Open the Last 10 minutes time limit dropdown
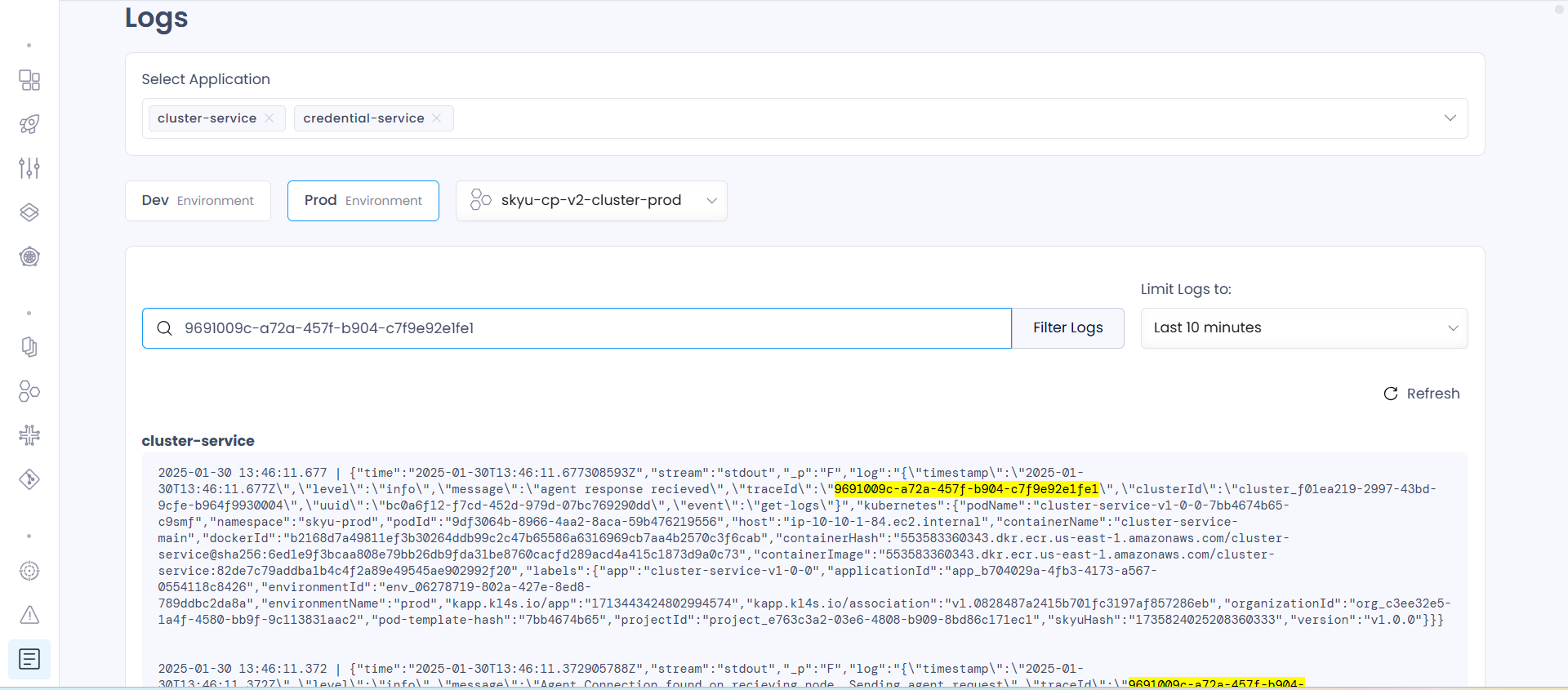 point(1304,328)
